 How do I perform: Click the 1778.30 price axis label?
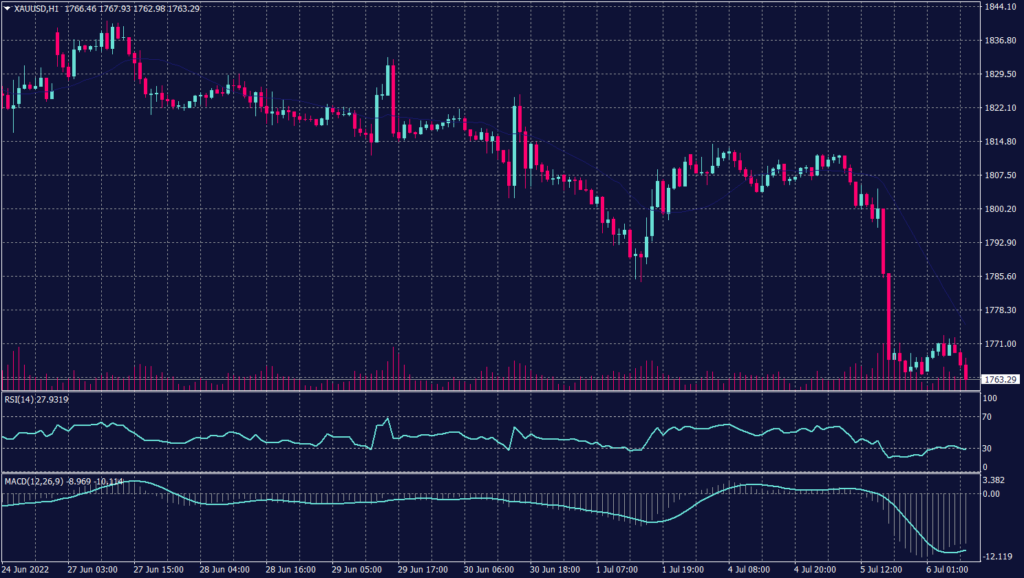(x=1000, y=310)
